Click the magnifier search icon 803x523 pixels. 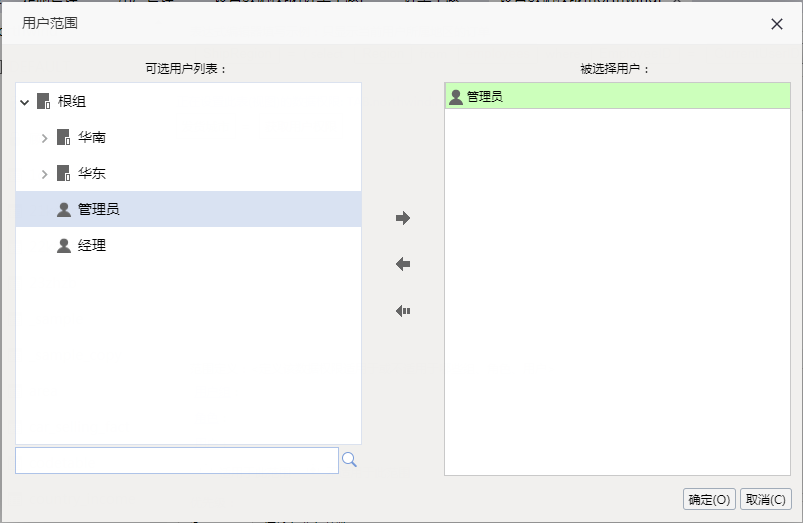coord(349,460)
